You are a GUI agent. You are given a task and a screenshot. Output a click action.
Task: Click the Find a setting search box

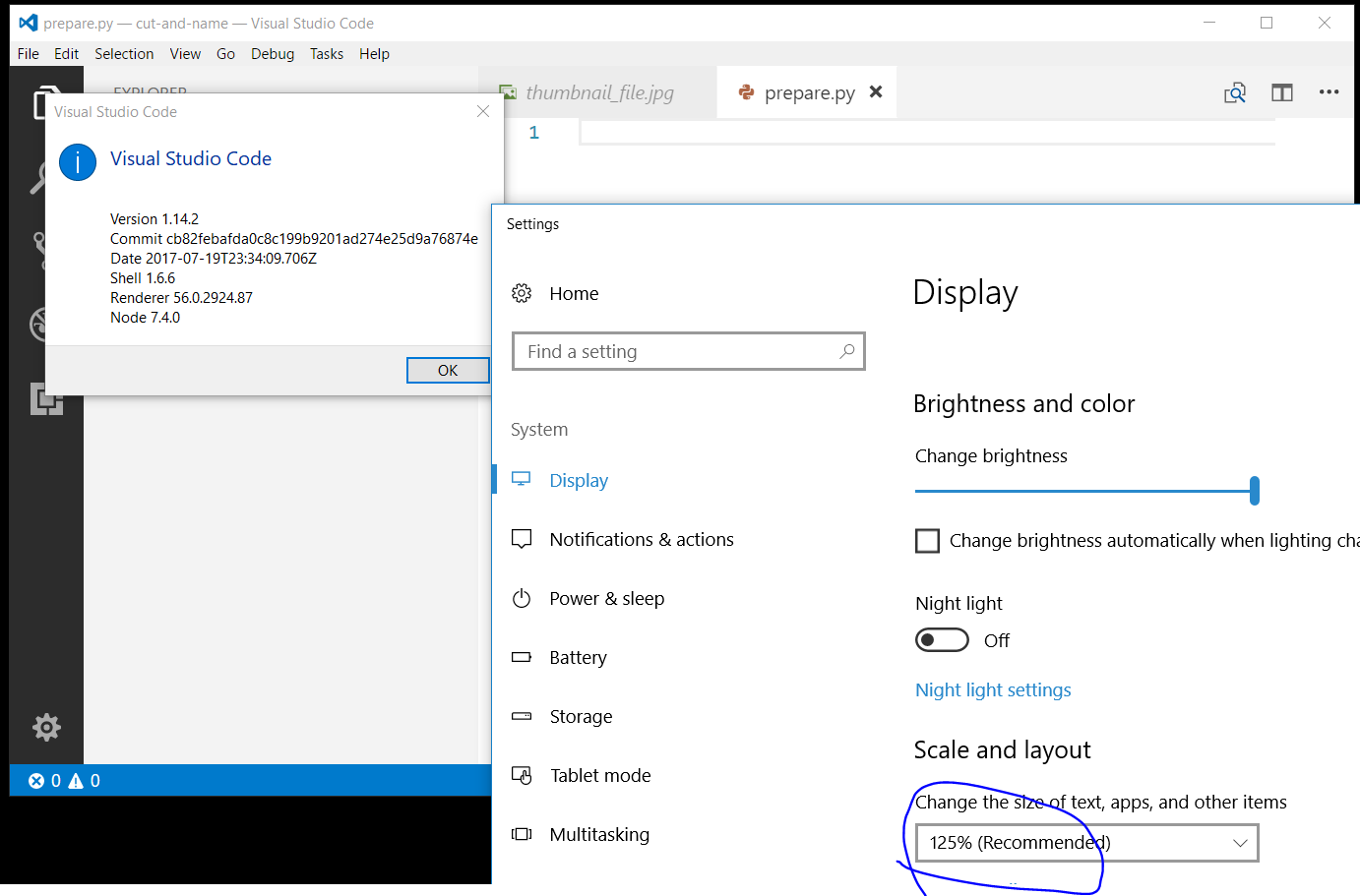point(689,351)
